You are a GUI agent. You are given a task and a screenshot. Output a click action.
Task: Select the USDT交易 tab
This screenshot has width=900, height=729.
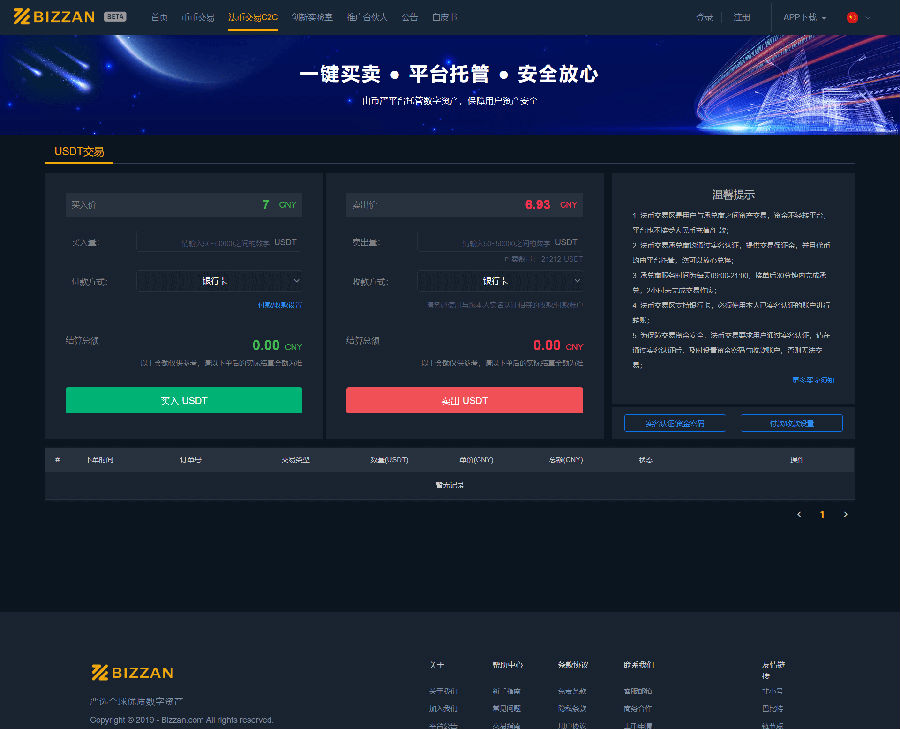tap(79, 152)
